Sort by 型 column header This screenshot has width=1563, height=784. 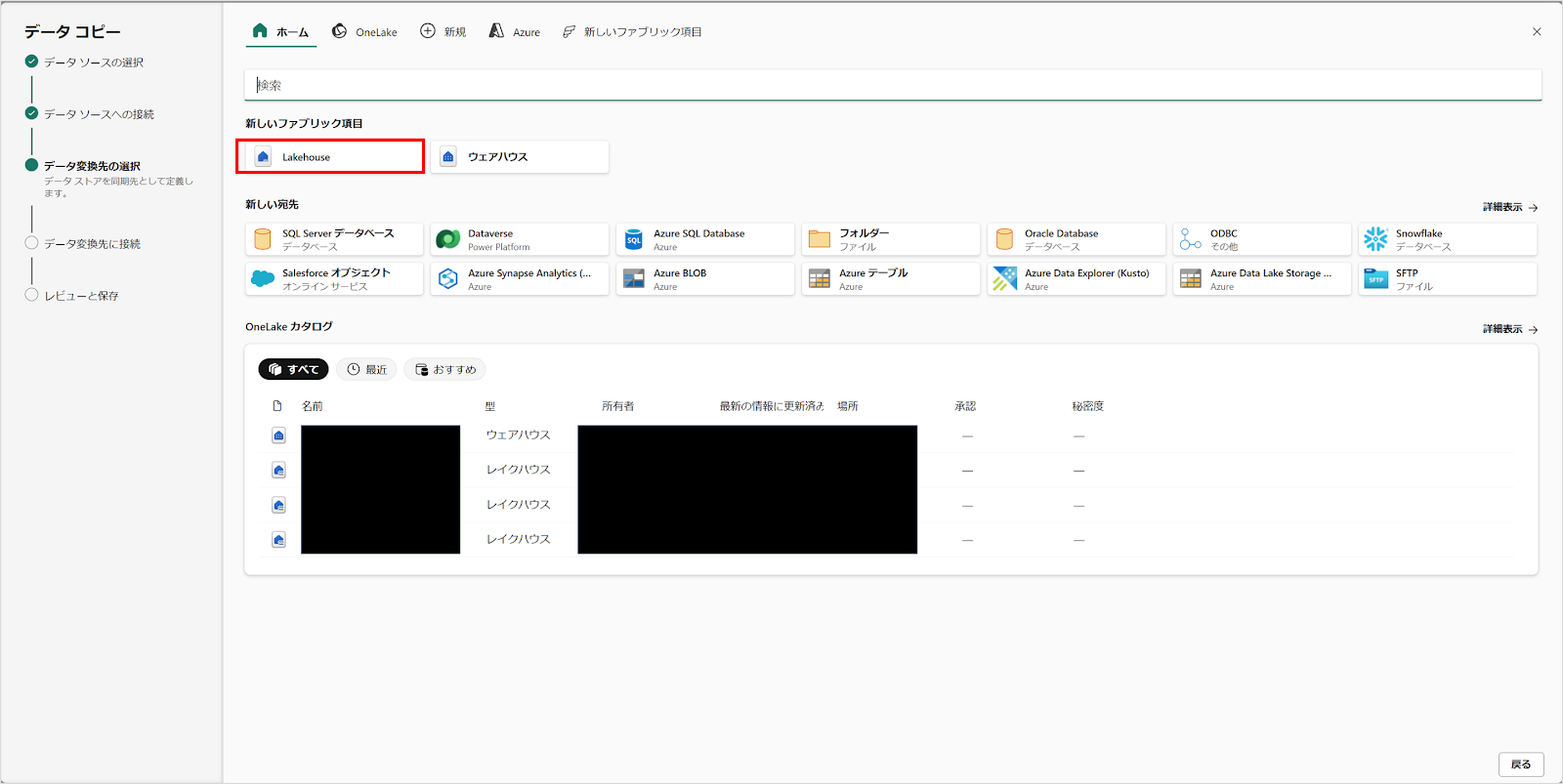pos(490,406)
